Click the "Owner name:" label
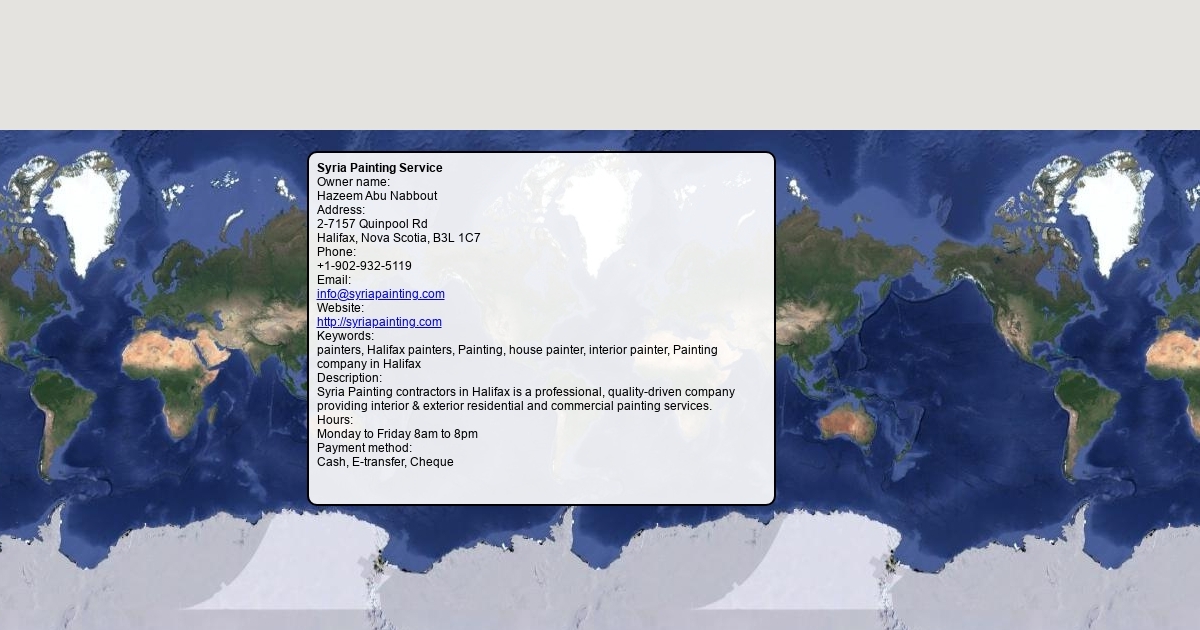 [353, 182]
